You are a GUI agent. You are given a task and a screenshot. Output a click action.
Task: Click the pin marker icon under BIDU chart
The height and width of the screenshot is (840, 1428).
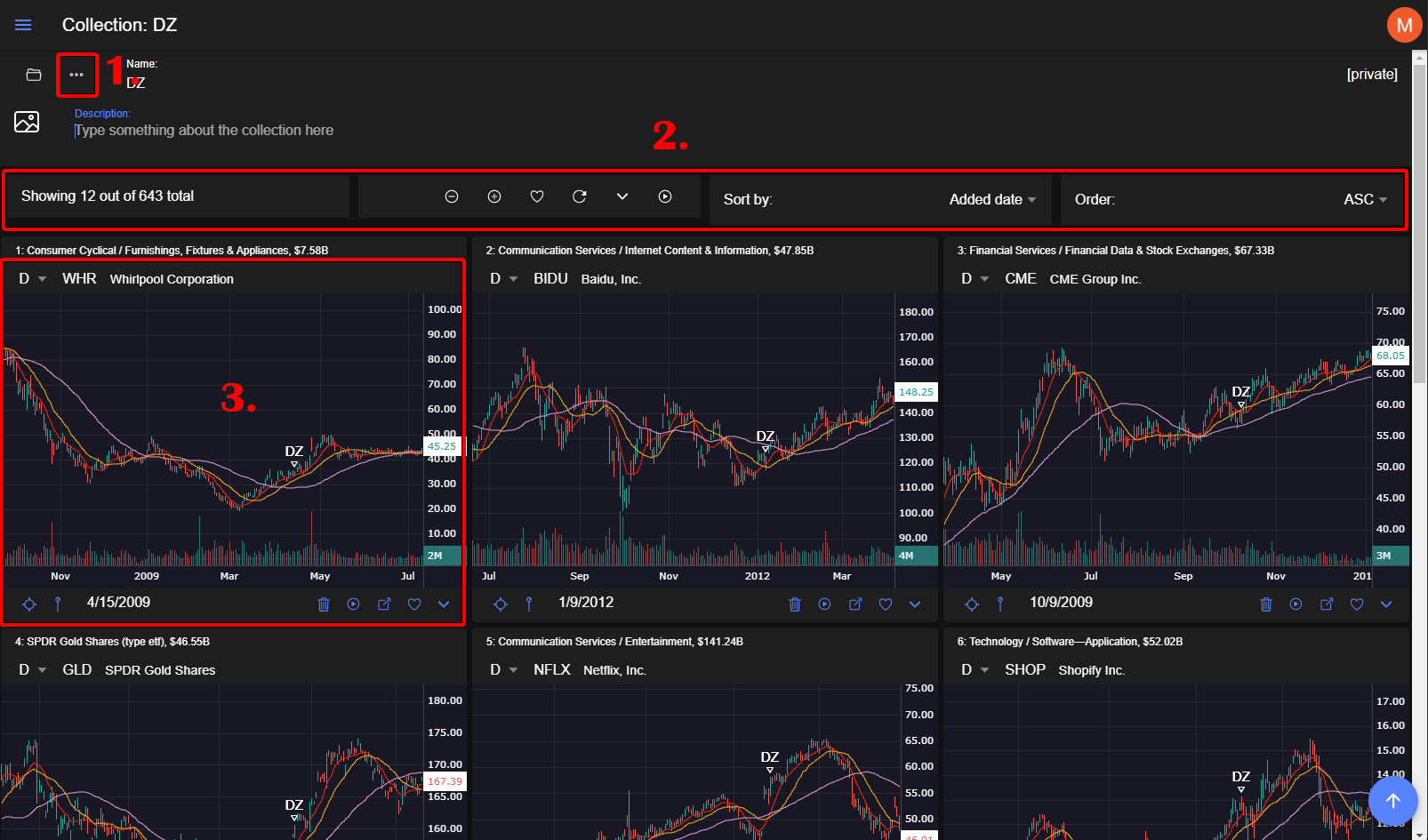pyautogui.click(x=529, y=604)
